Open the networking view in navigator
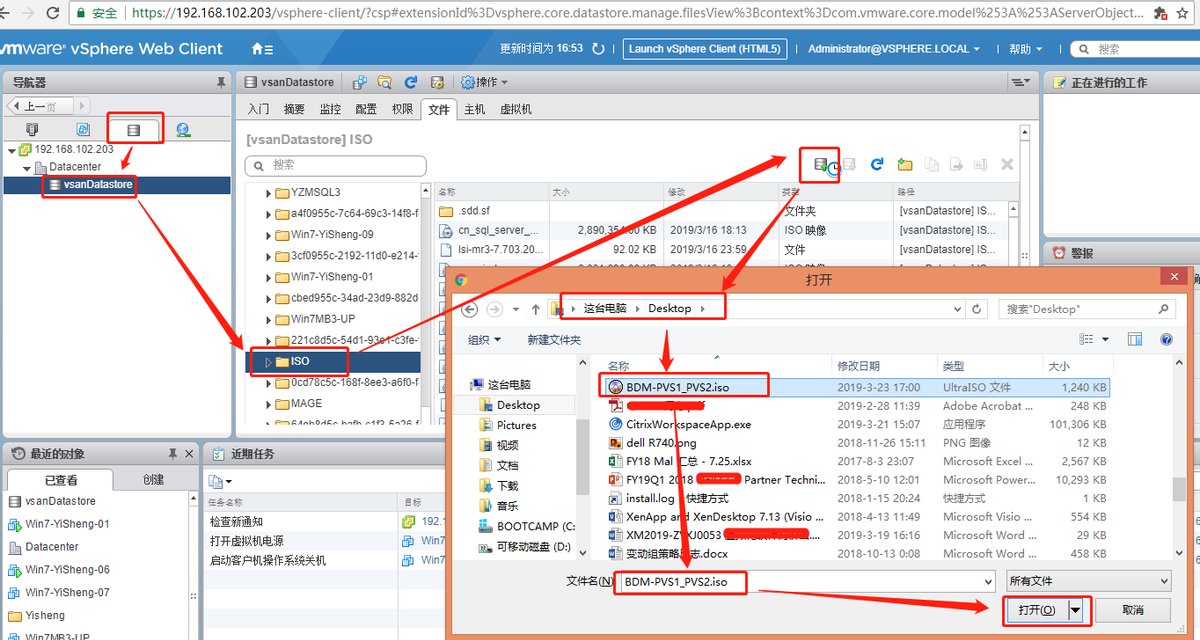The height and width of the screenshot is (640, 1200). point(183,130)
